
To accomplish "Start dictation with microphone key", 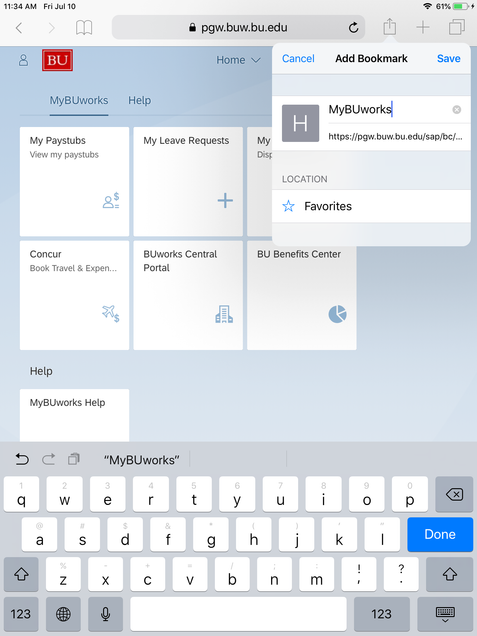I will 105,614.
